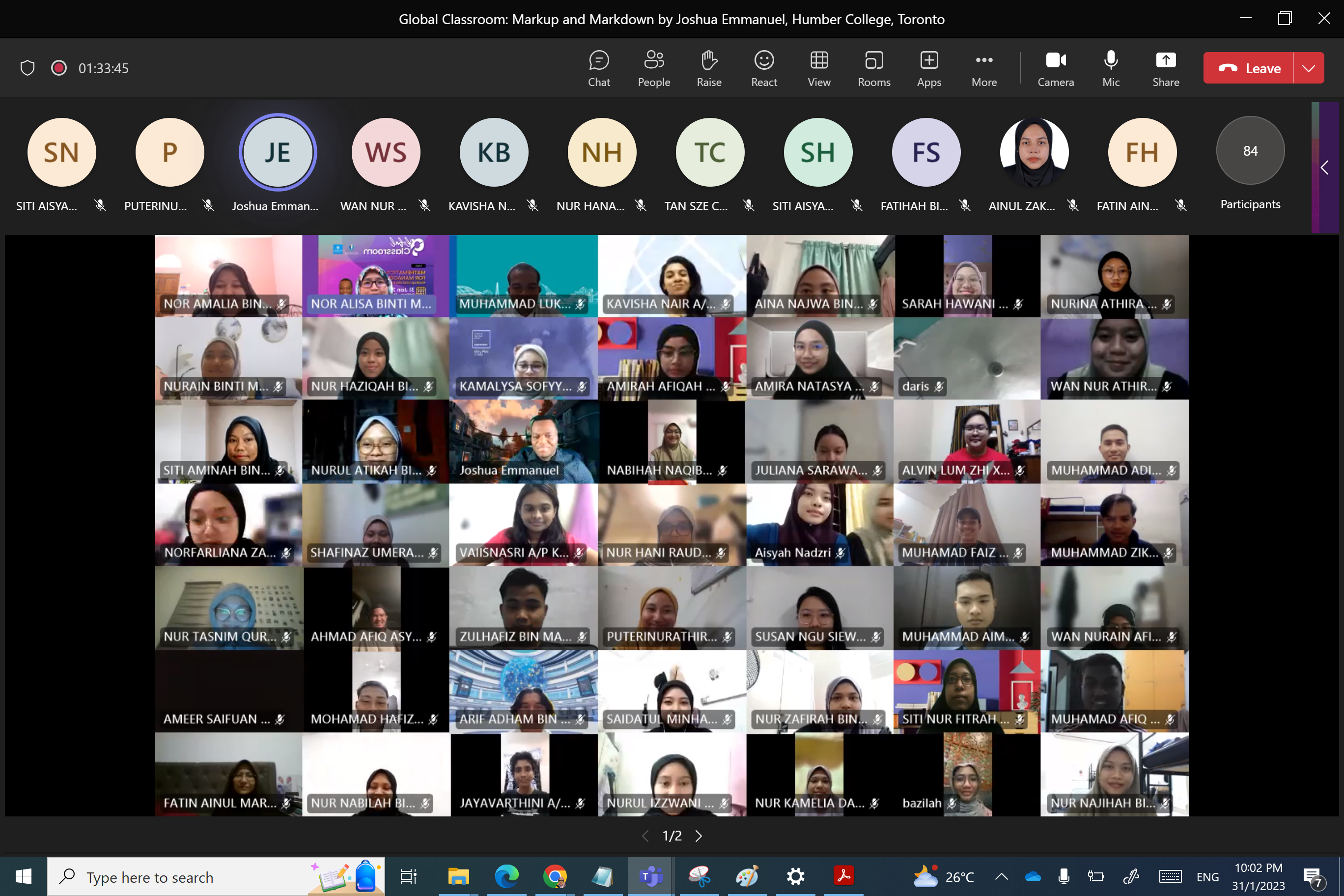
Task: Select NOR ALISA BINTI M video tile
Action: coord(376,276)
